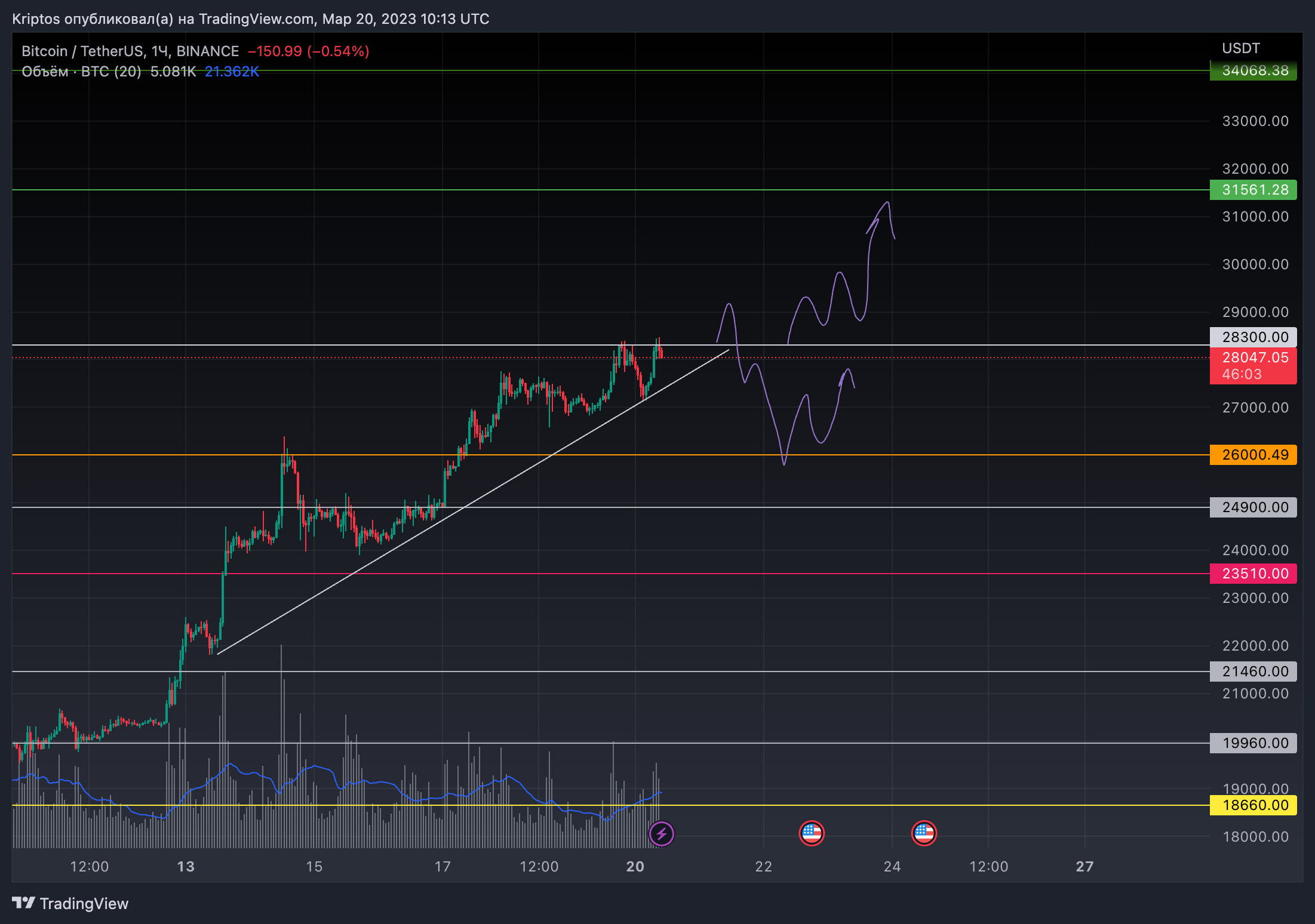Click the 22000.00 price axis value
1315x924 pixels.
pos(1255,646)
